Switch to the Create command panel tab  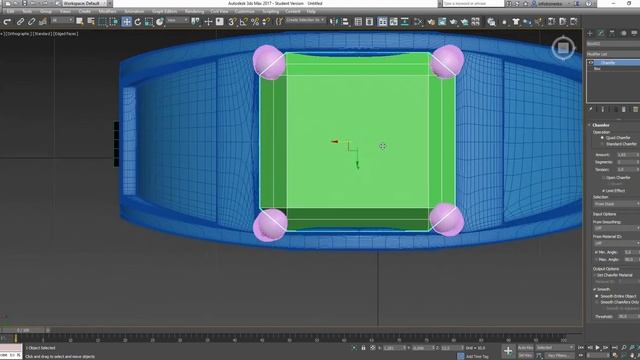pyautogui.click(x=589, y=33)
